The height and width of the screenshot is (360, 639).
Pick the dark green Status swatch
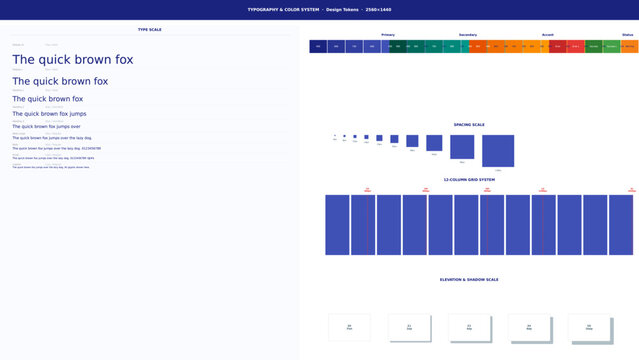click(594, 46)
